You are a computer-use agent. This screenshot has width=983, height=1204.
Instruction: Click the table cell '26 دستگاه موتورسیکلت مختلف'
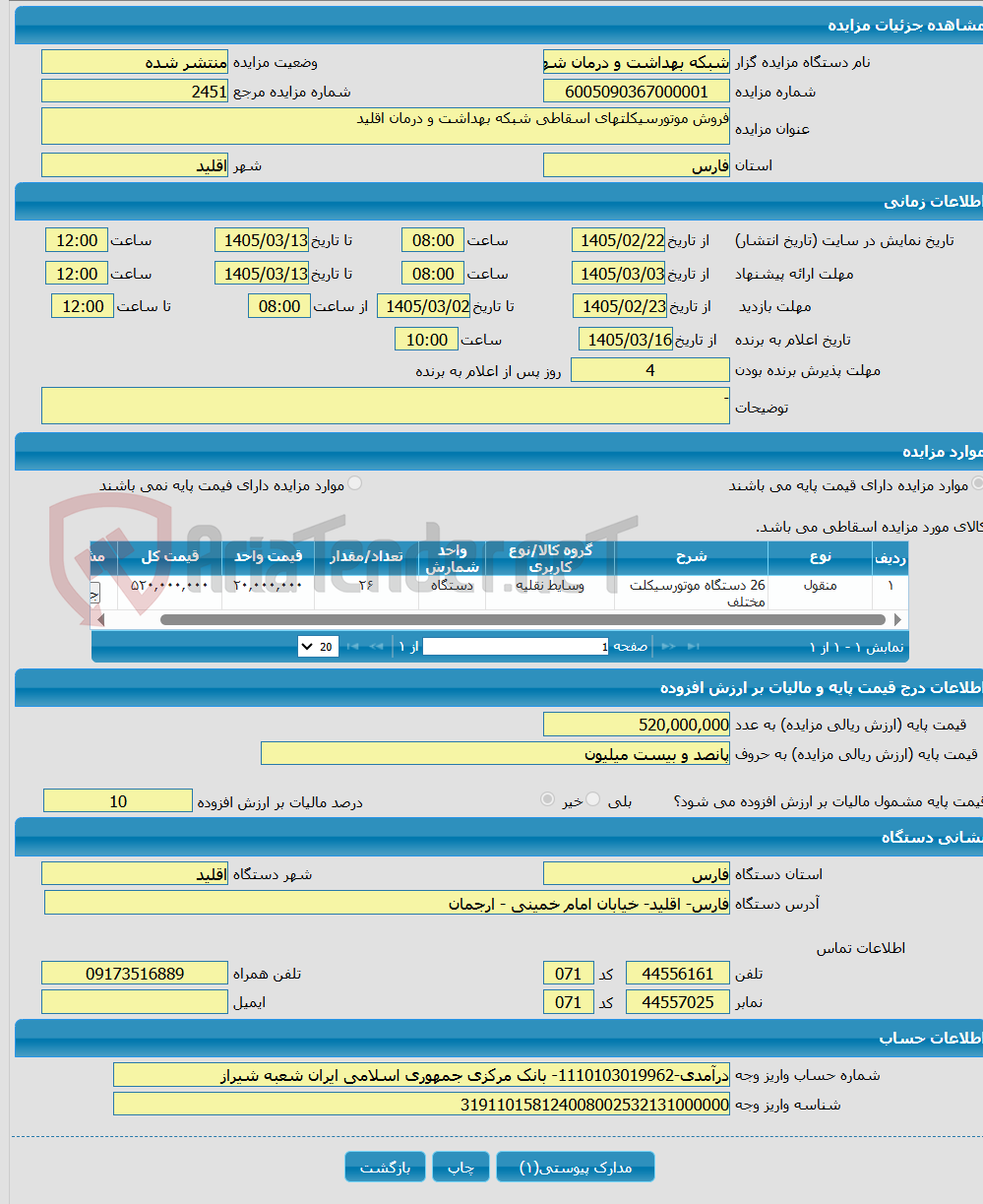click(x=691, y=593)
